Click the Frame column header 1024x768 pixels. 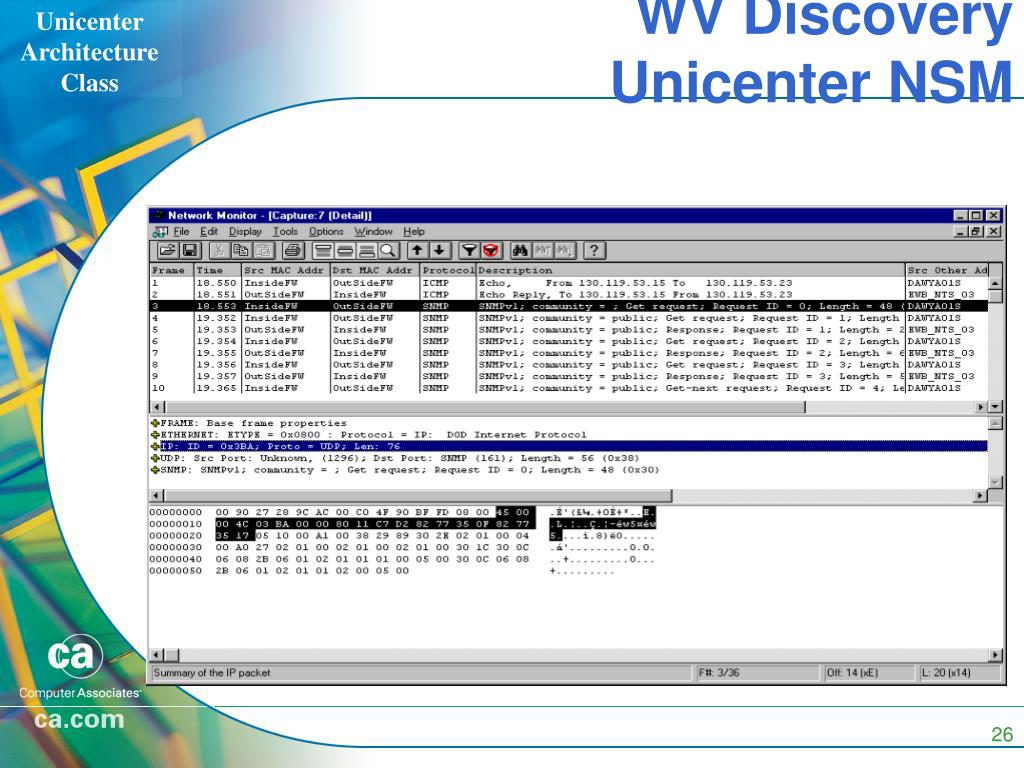coord(172,270)
